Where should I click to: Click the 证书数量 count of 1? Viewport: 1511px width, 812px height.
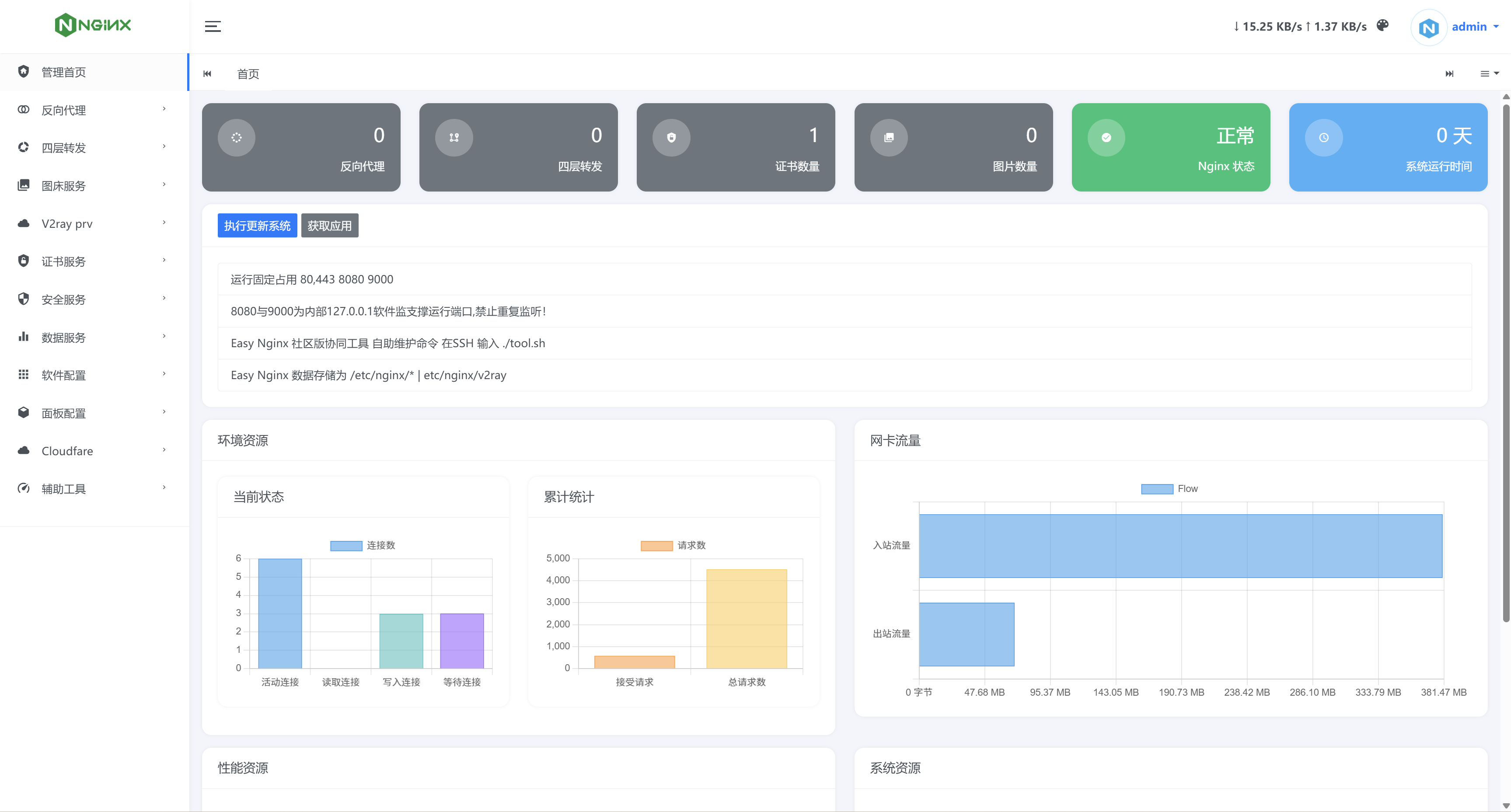(x=813, y=136)
